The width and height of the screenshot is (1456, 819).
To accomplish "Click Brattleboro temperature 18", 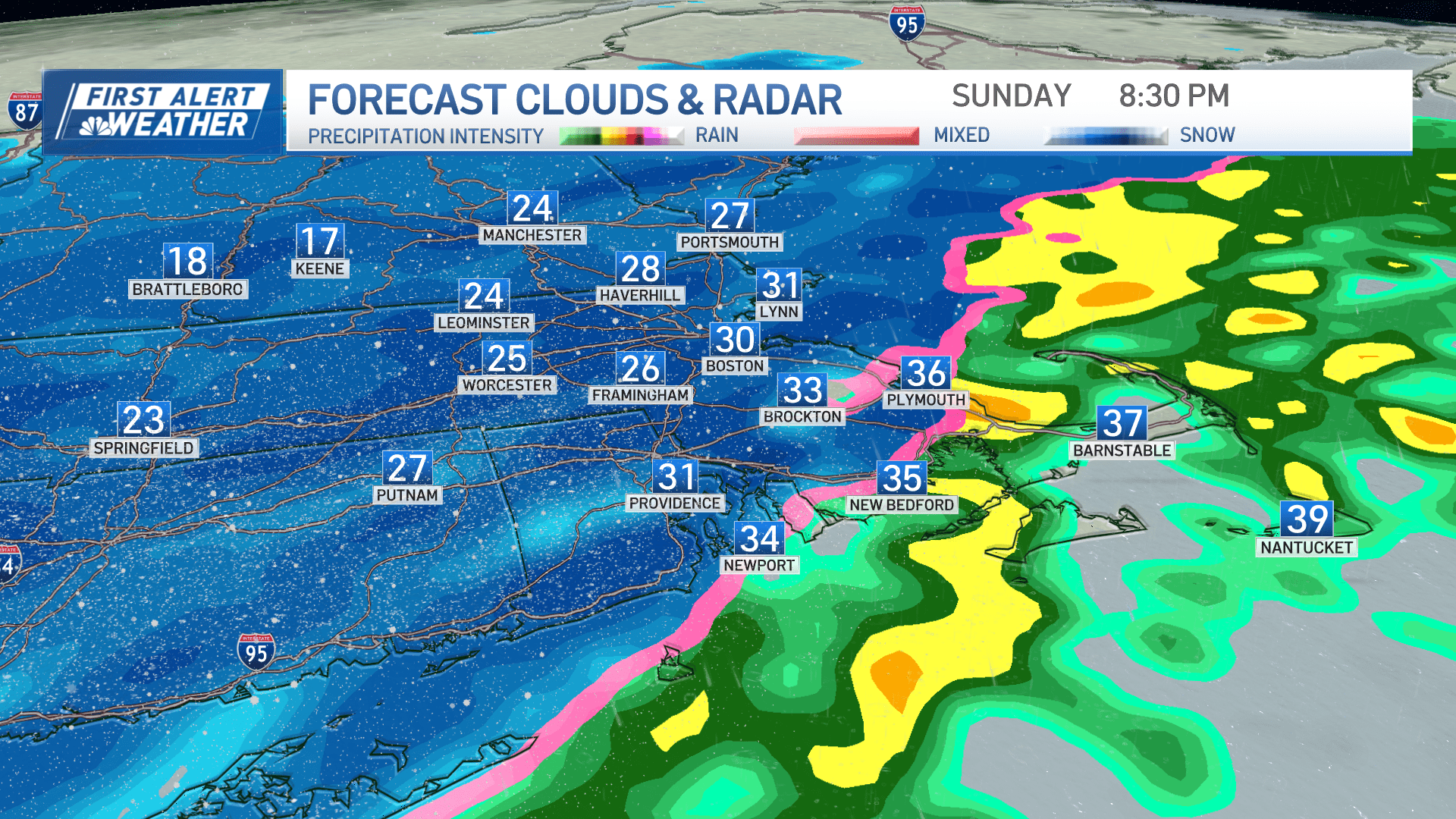I will [x=188, y=262].
